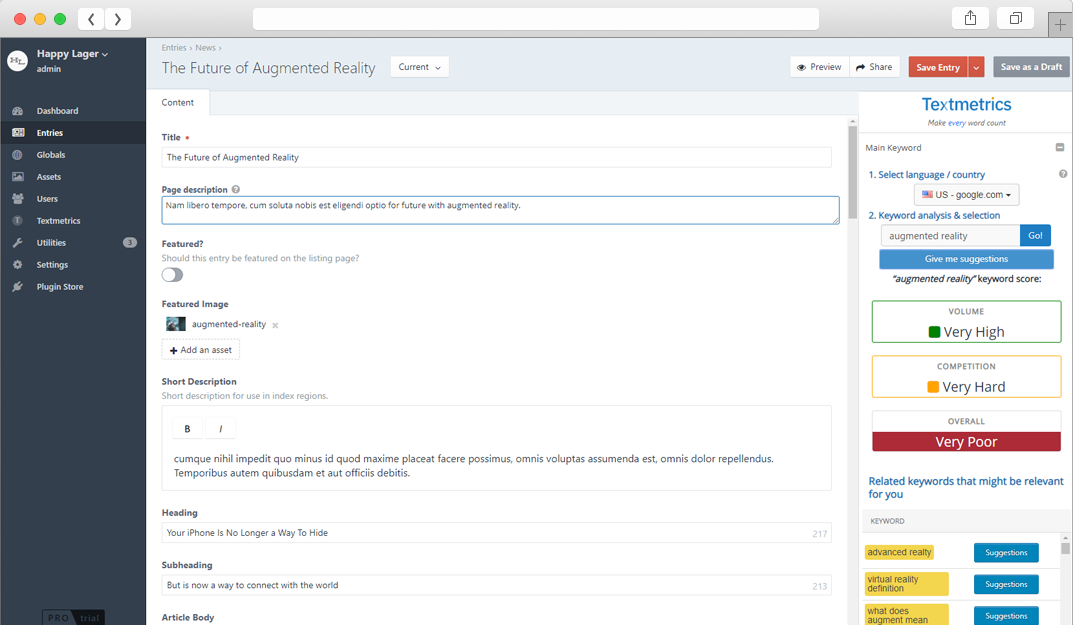
Task: Click the Page description text area
Action: pos(500,210)
